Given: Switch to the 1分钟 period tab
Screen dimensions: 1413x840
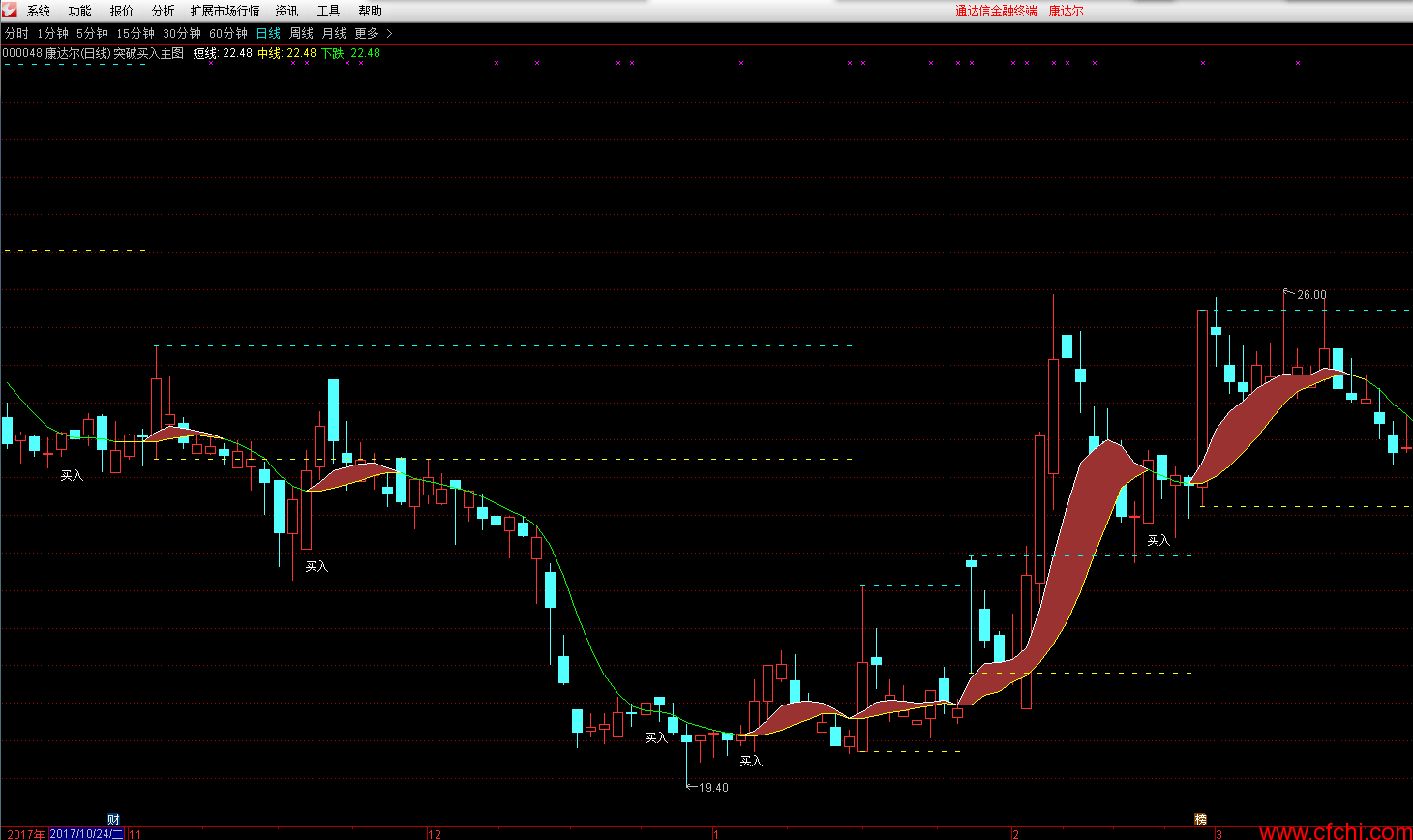Looking at the screenshot, I should point(53,33).
